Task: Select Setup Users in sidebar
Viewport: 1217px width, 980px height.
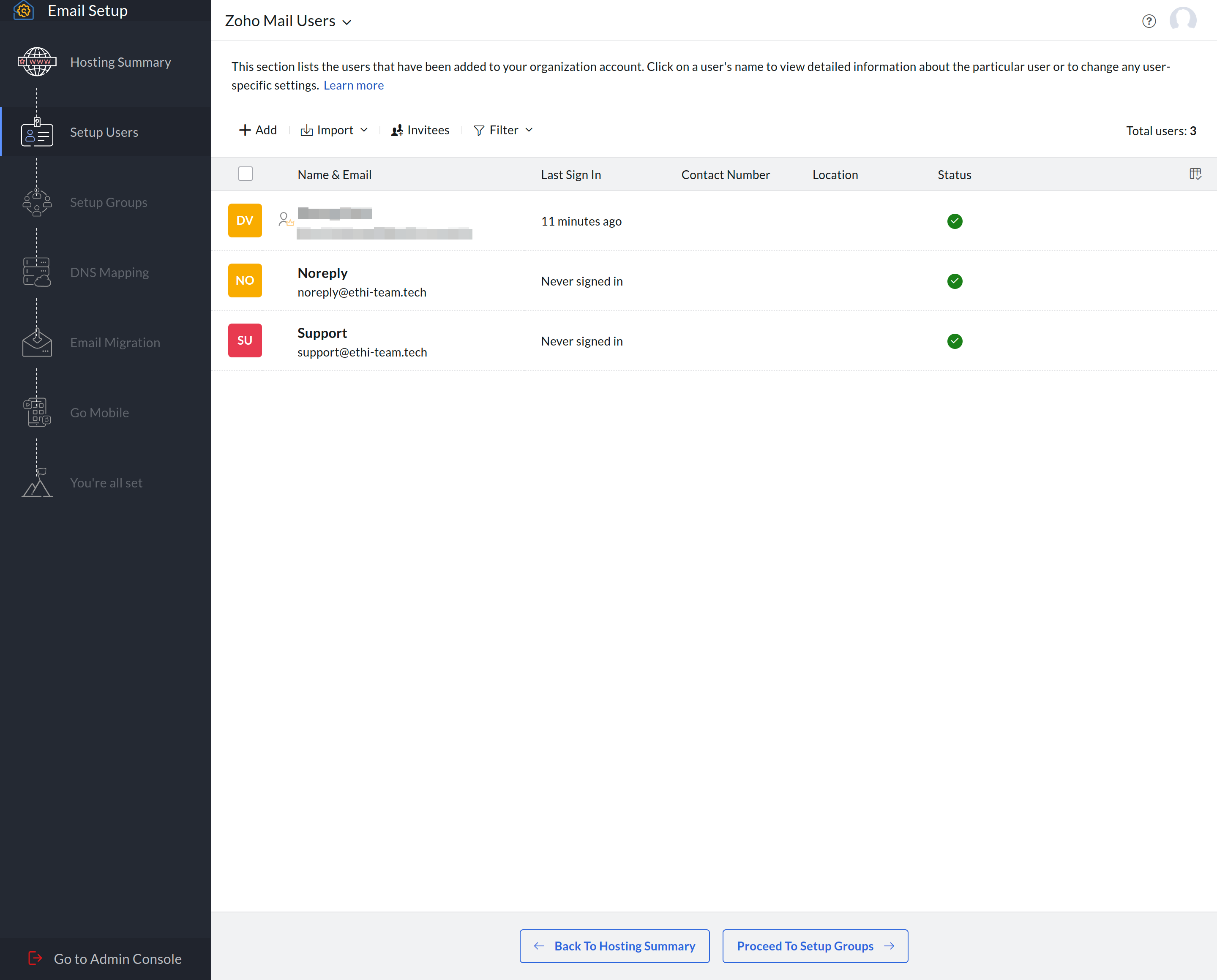Action: (x=104, y=132)
